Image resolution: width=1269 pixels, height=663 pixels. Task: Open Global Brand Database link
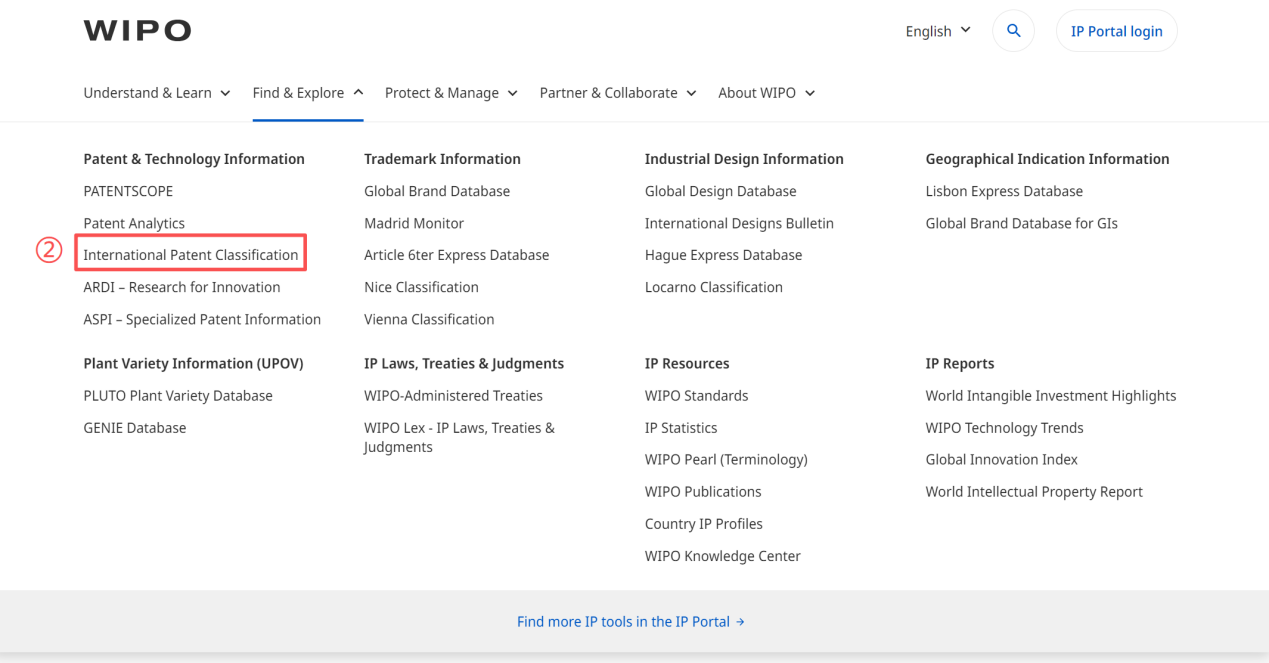coord(437,191)
